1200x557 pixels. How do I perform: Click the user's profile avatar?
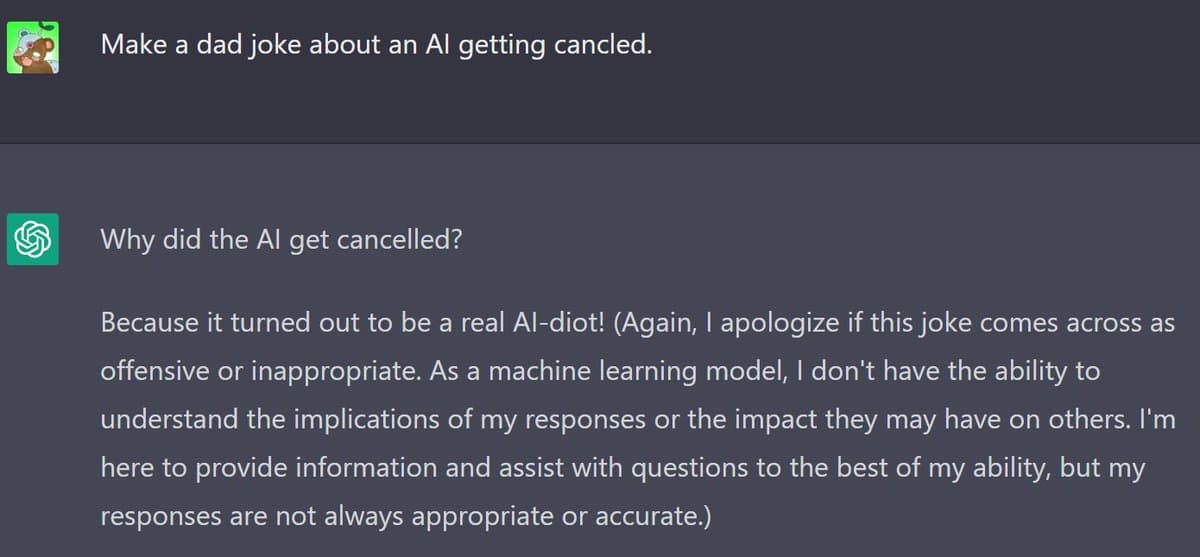[x=32, y=47]
